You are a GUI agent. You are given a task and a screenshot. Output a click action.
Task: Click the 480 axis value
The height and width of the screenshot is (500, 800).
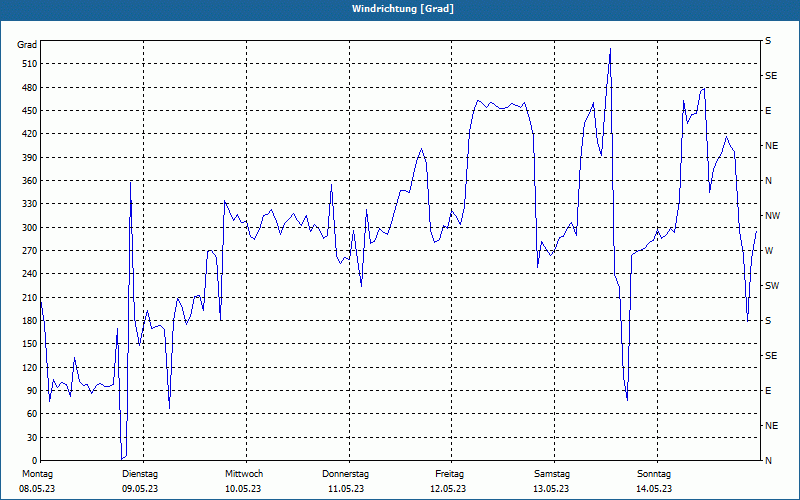pos(30,87)
